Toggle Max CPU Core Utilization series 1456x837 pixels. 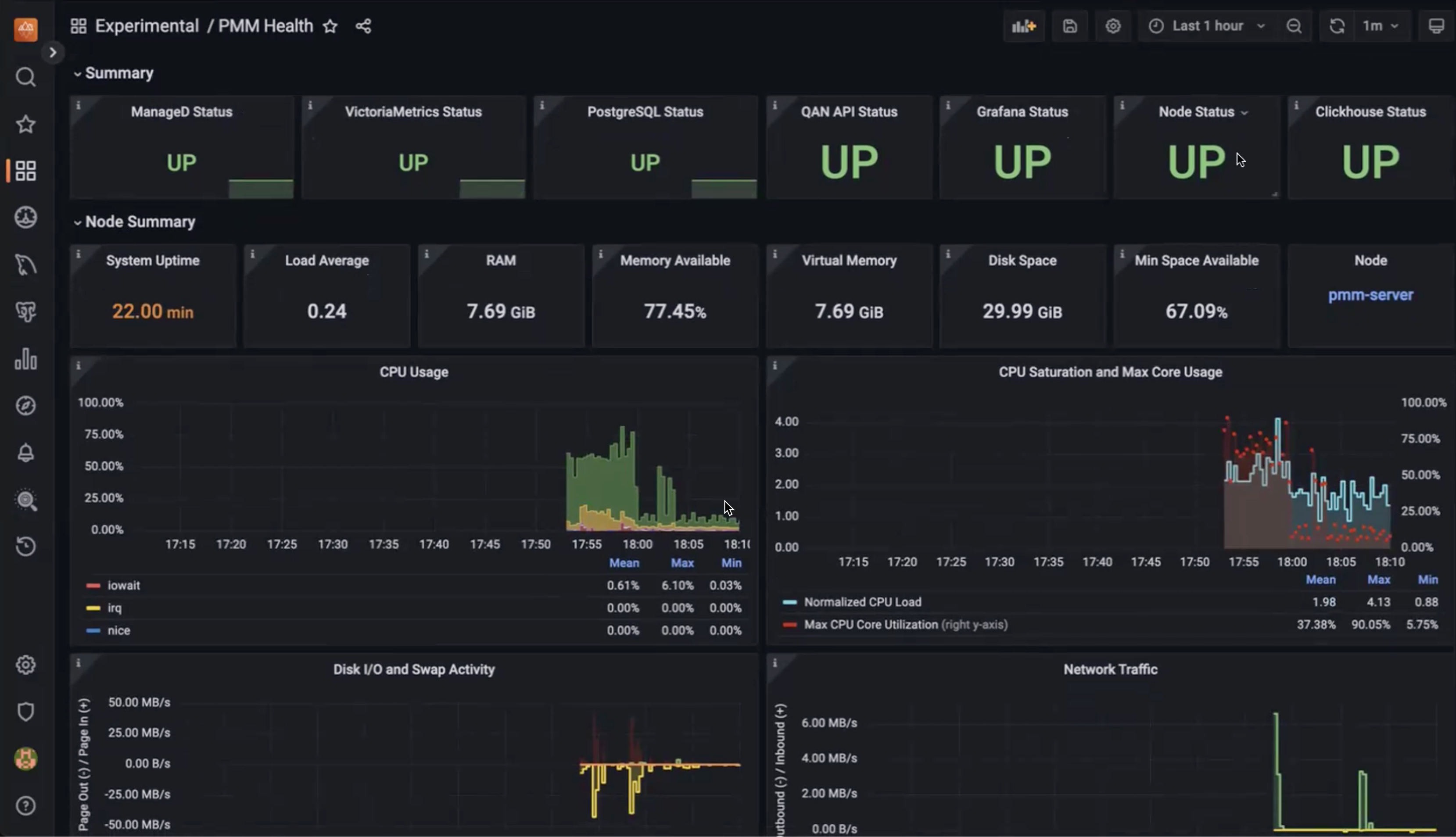pyautogui.click(x=870, y=624)
